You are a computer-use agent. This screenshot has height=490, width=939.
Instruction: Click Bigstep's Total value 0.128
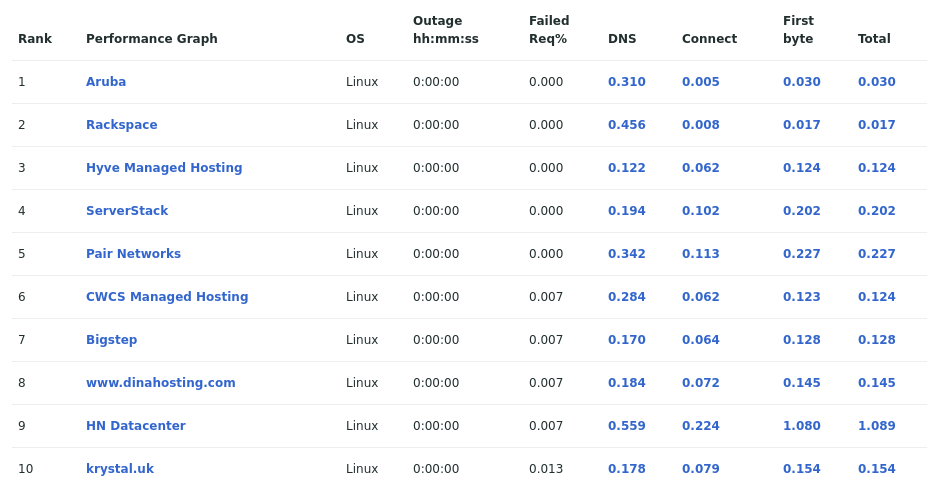[876, 340]
